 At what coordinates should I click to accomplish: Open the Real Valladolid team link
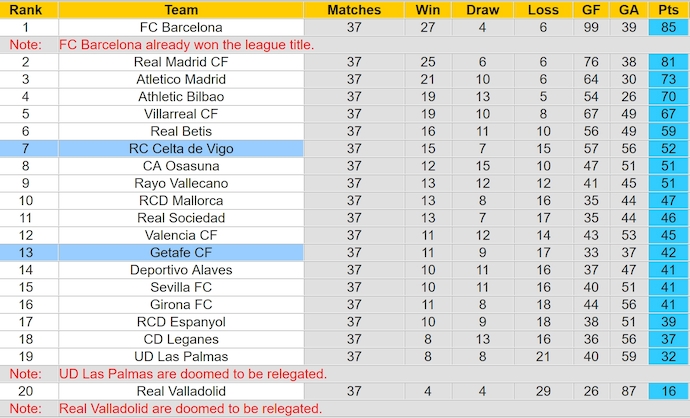coord(181,391)
